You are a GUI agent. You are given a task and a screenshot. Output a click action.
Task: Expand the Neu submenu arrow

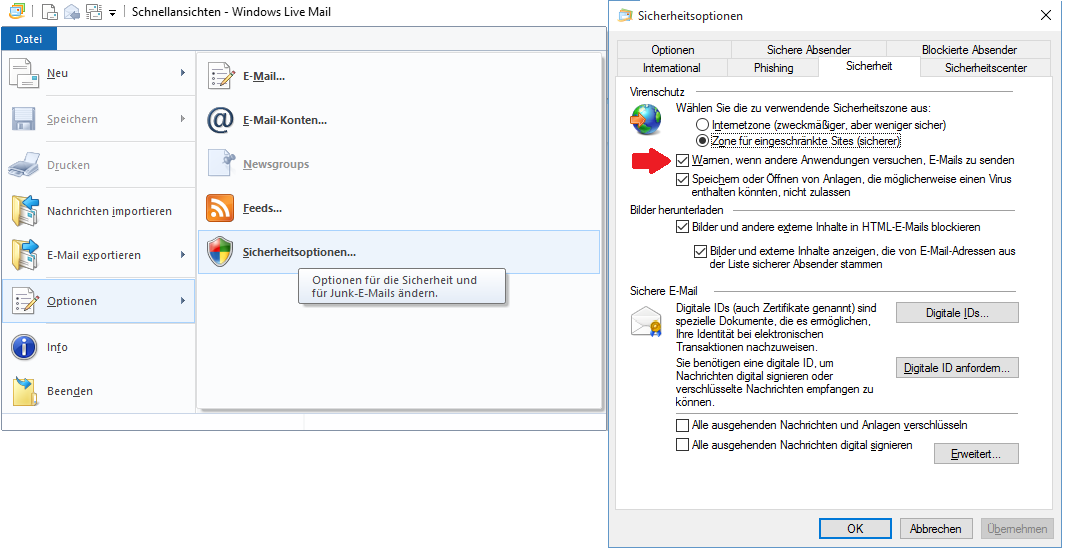pyautogui.click(x=183, y=73)
